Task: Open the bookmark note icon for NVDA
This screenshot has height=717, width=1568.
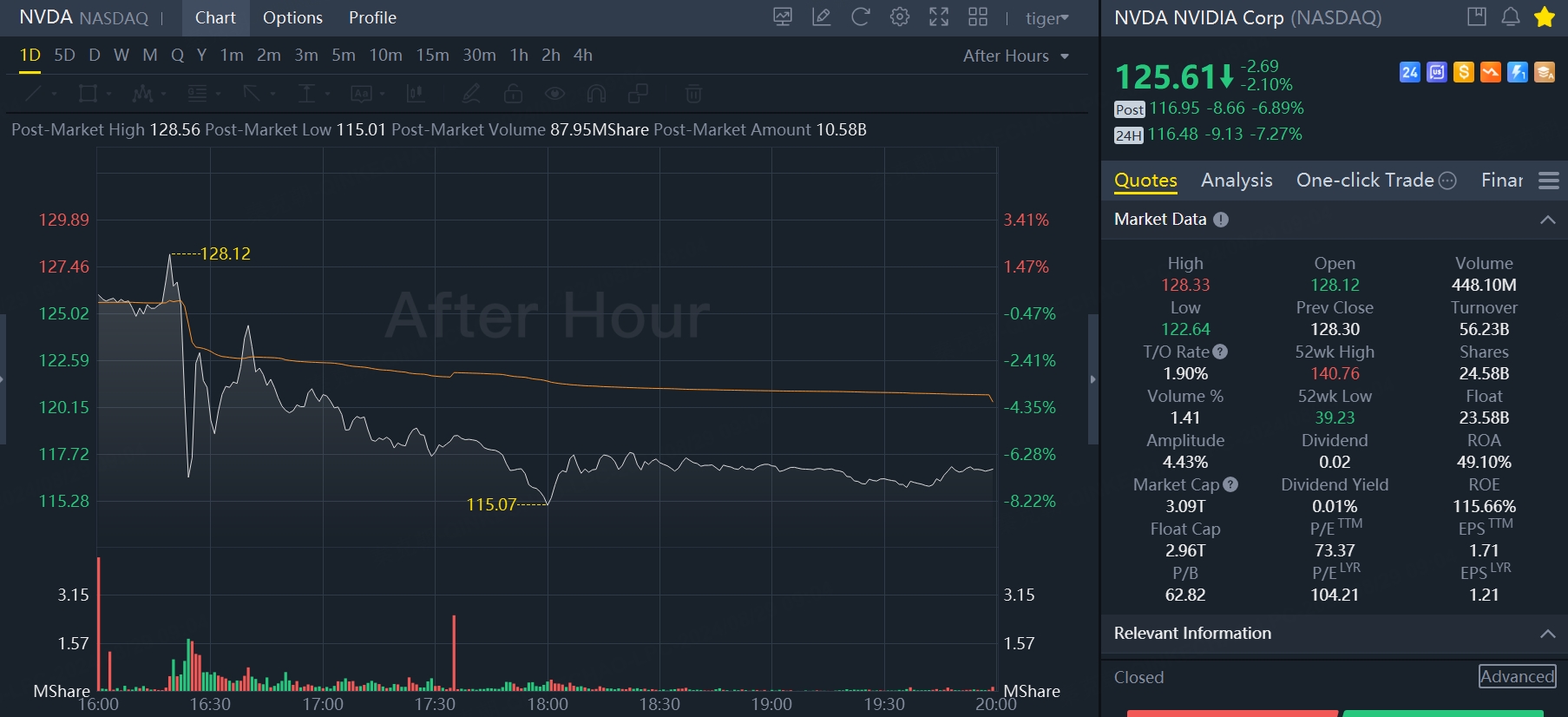Action: tap(1477, 16)
